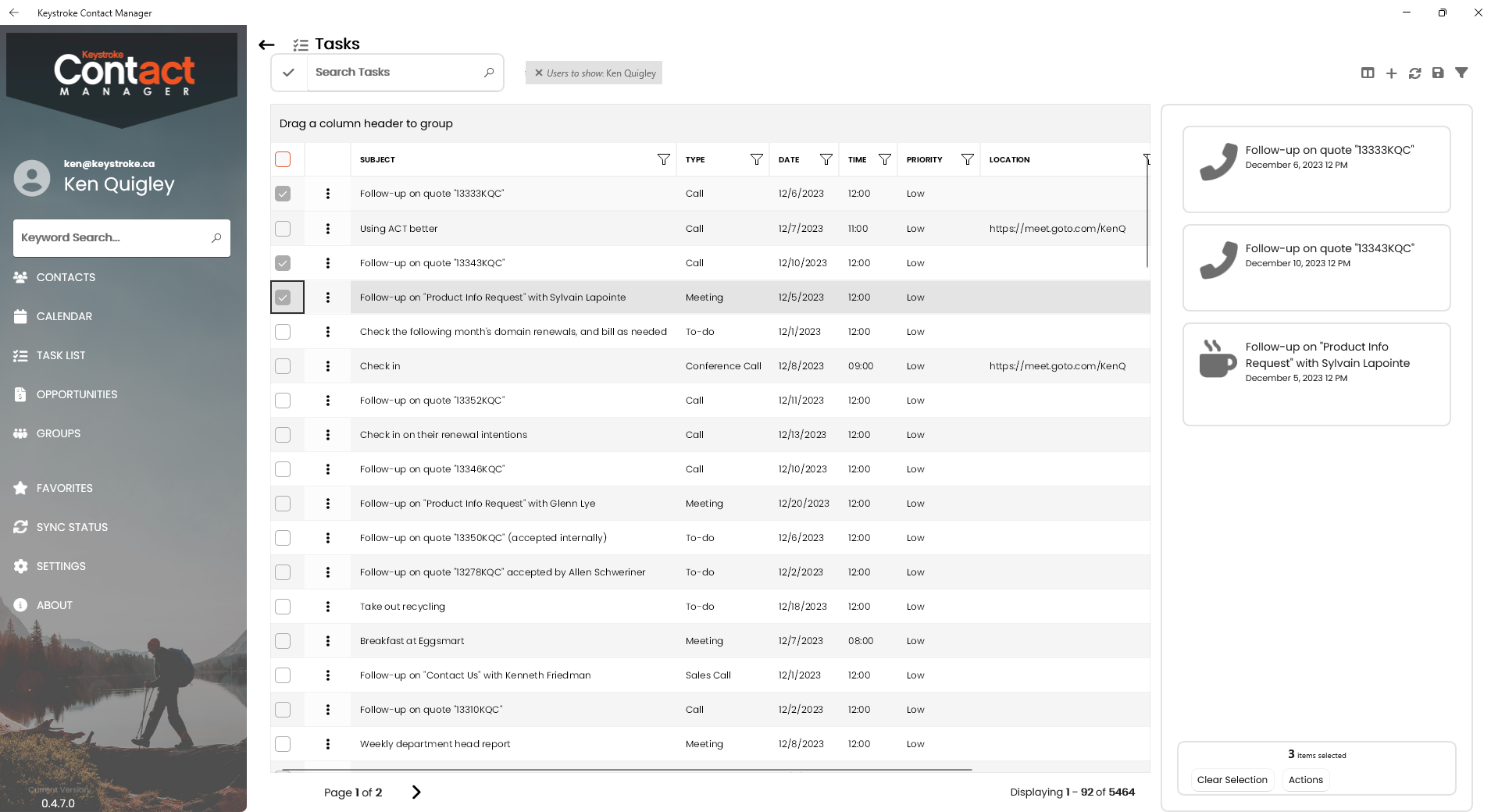This screenshot has height=812, width=1491.
Task: Open row menu for Weekly department head report
Action: coord(327,744)
